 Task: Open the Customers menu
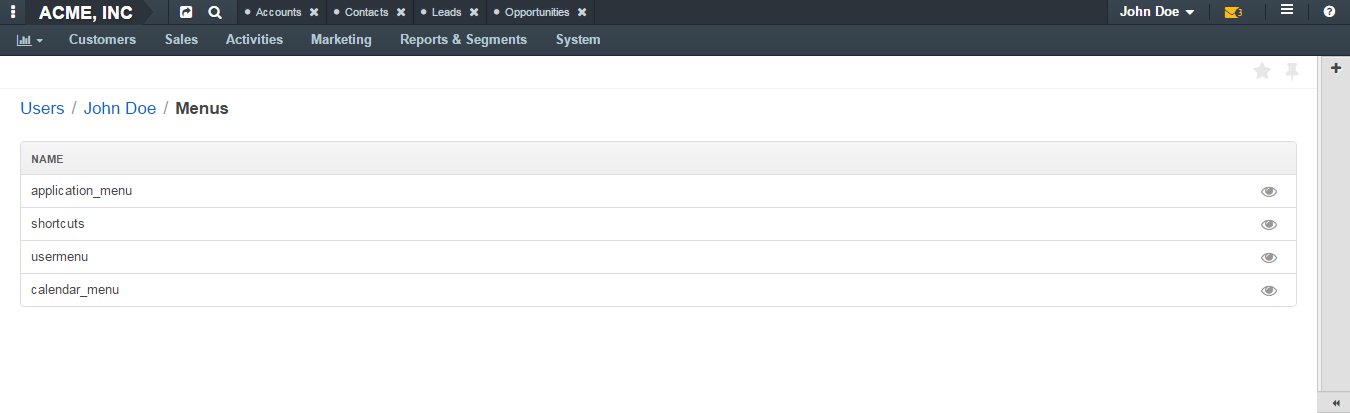102,40
